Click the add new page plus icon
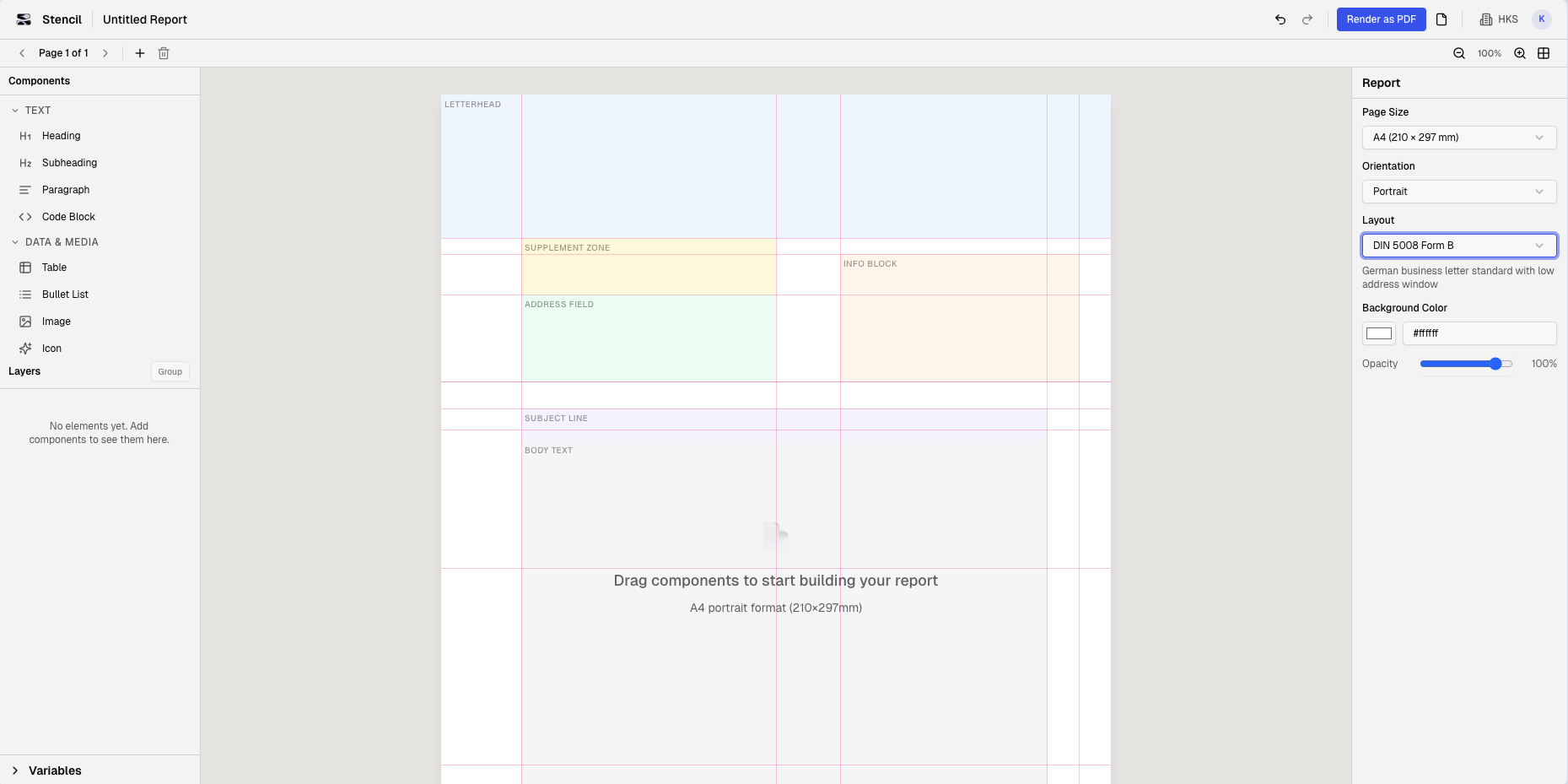Viewport: 1568px width, 784px height. (139, 52)
